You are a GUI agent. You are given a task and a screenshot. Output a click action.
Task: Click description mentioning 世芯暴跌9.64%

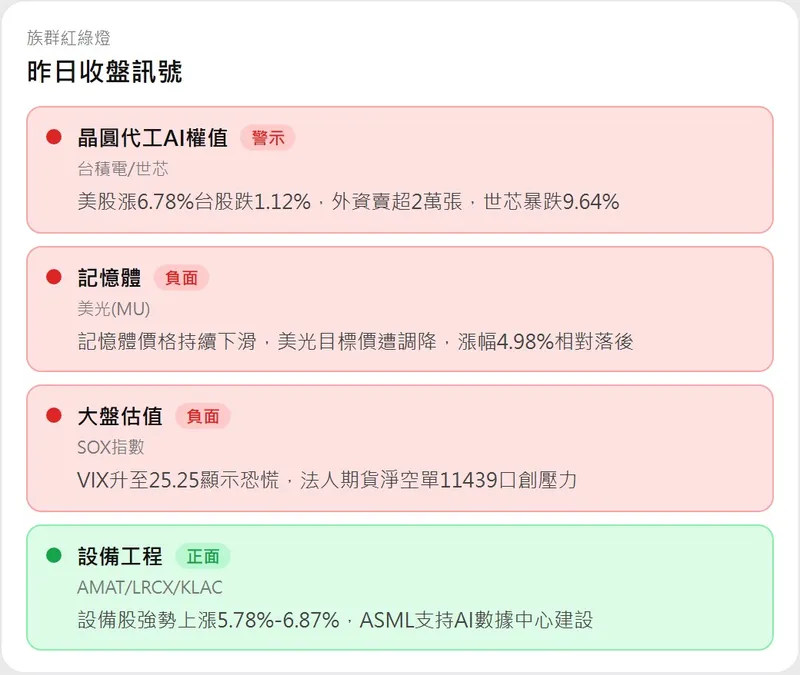tap(348, 201)
